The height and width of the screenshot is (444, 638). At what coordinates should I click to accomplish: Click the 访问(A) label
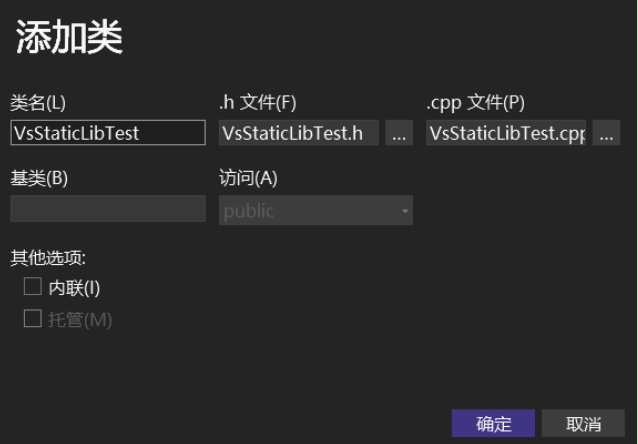tap(248, 178)
